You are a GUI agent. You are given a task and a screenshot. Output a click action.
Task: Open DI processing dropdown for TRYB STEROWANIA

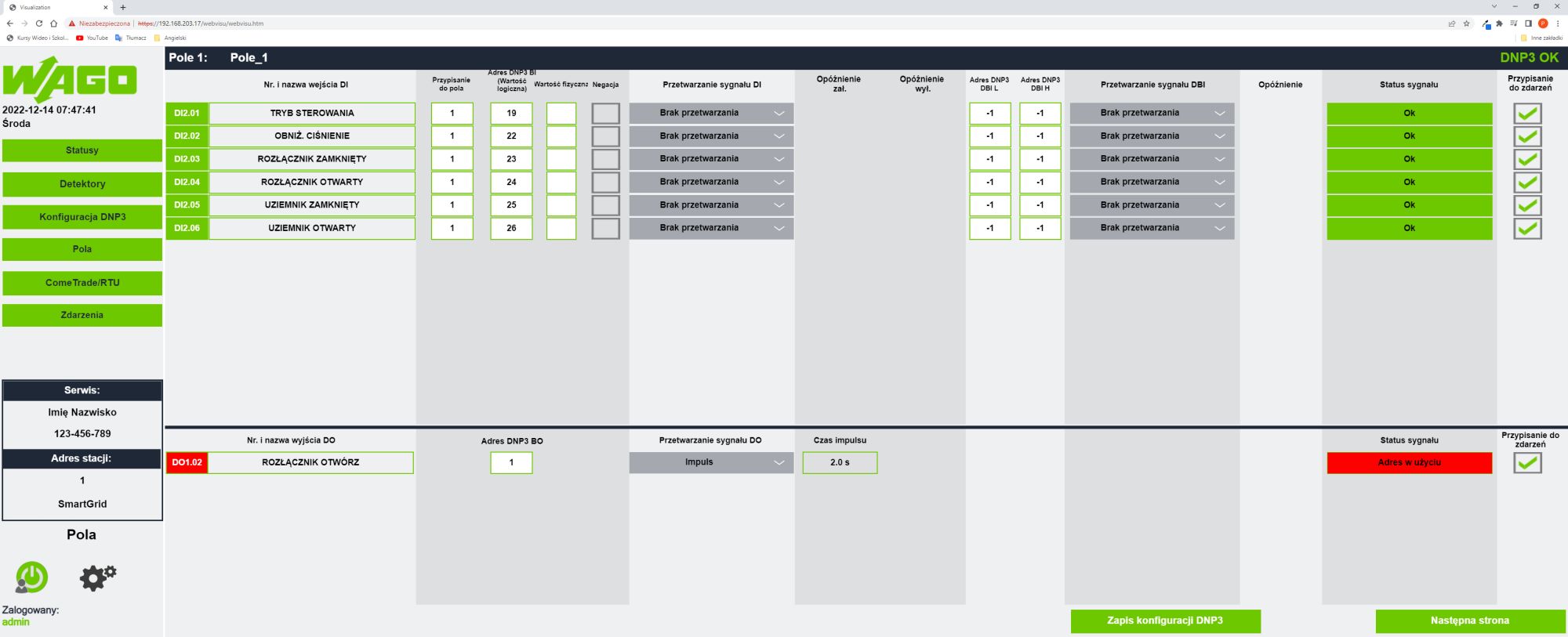711,113
